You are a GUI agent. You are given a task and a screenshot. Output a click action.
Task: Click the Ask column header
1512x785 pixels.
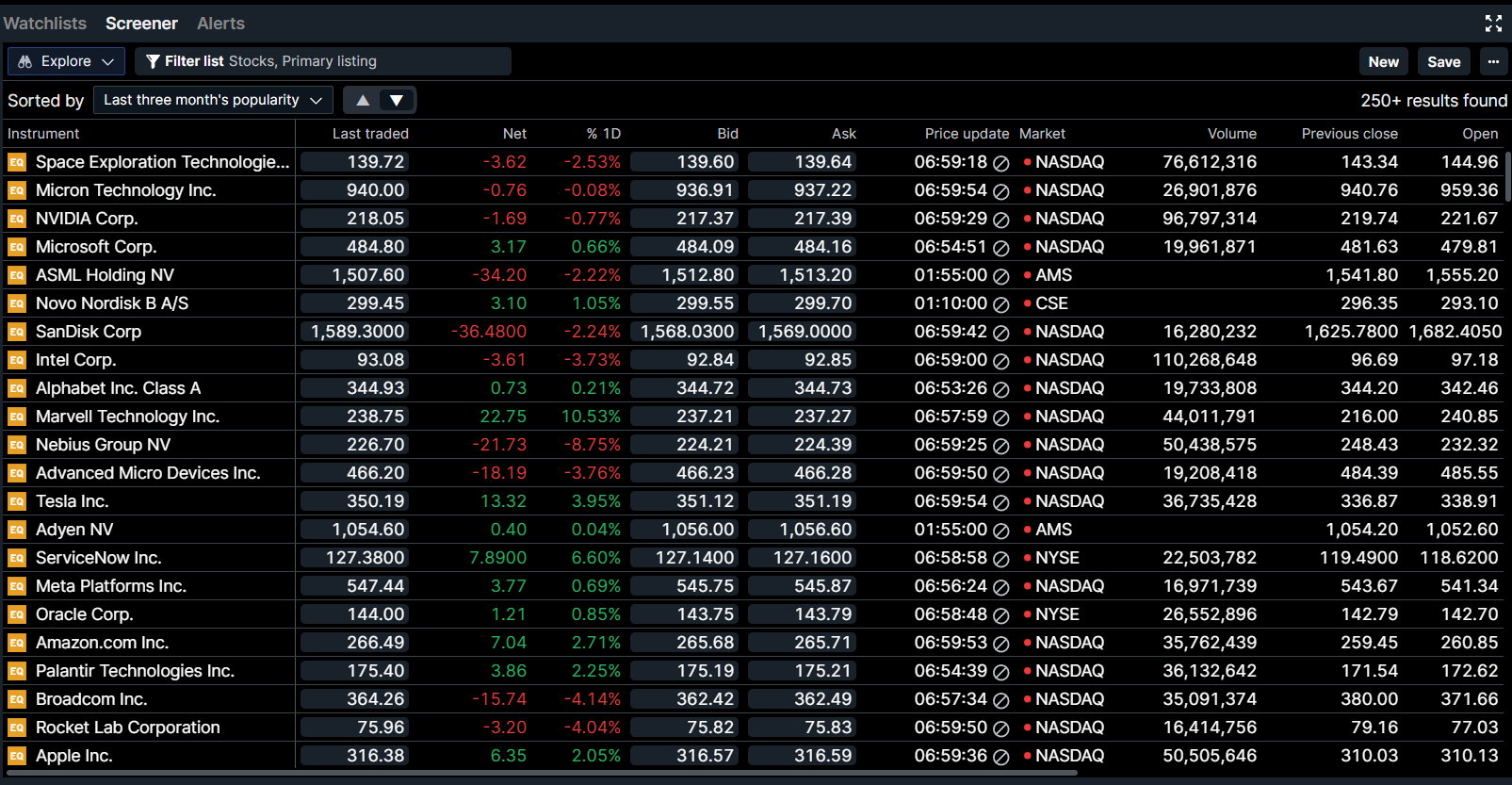(x=844, y=134)
